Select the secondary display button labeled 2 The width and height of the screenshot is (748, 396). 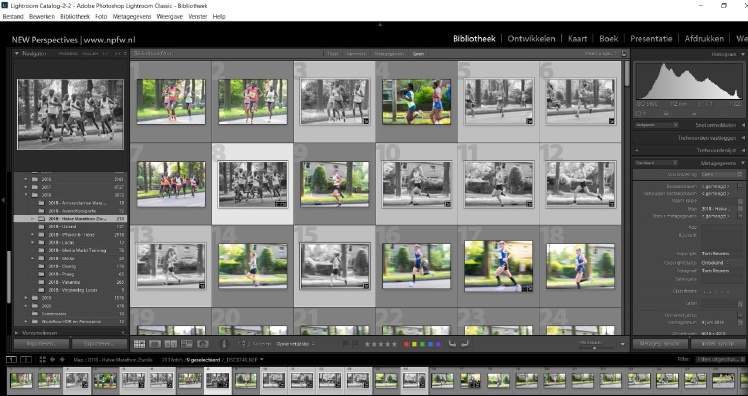tap(26, 360)
